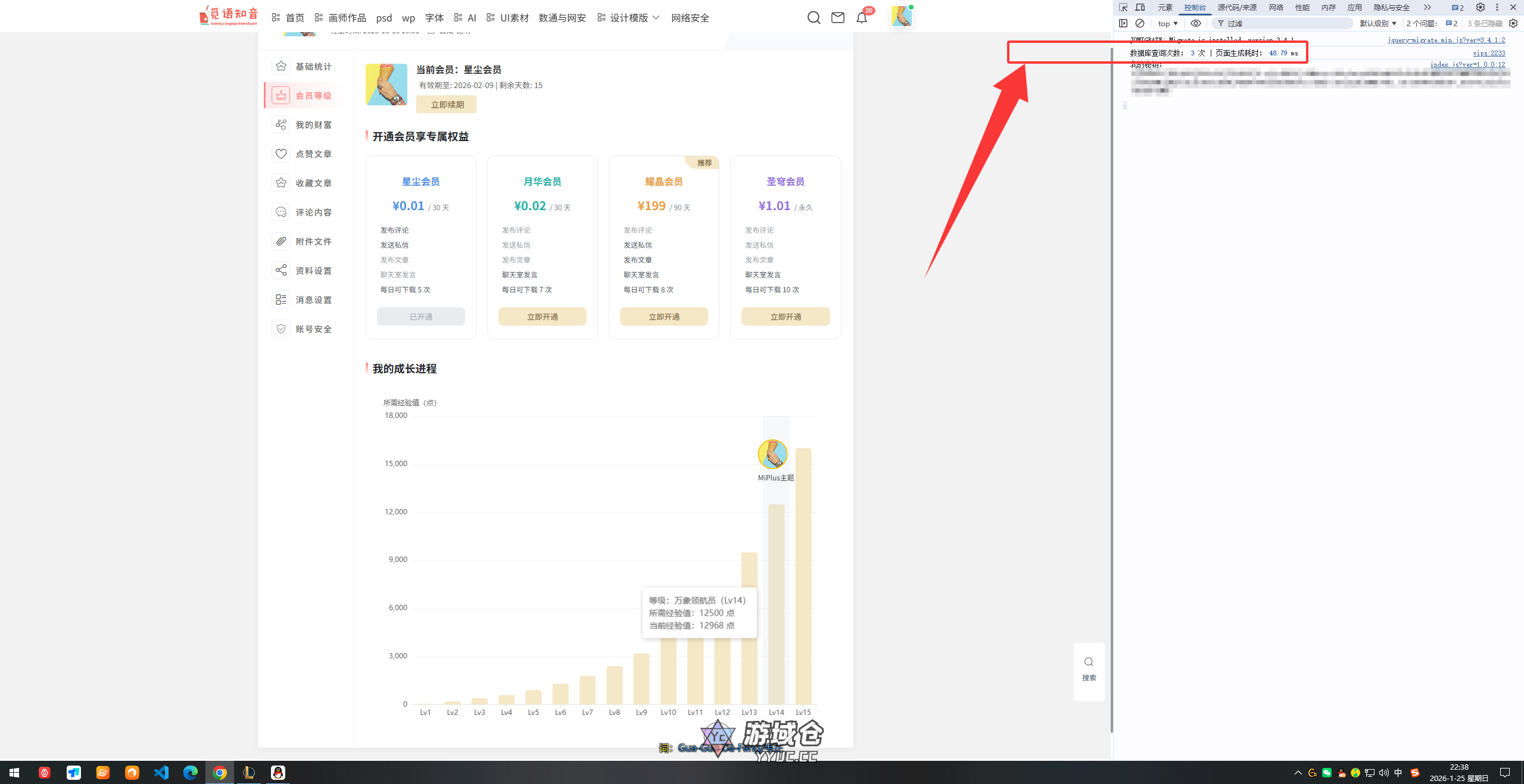The height and width of the screenshot is (784, 1524).
Task: Open 账号安全 shield sidebar item
Action: click(313, 329)
